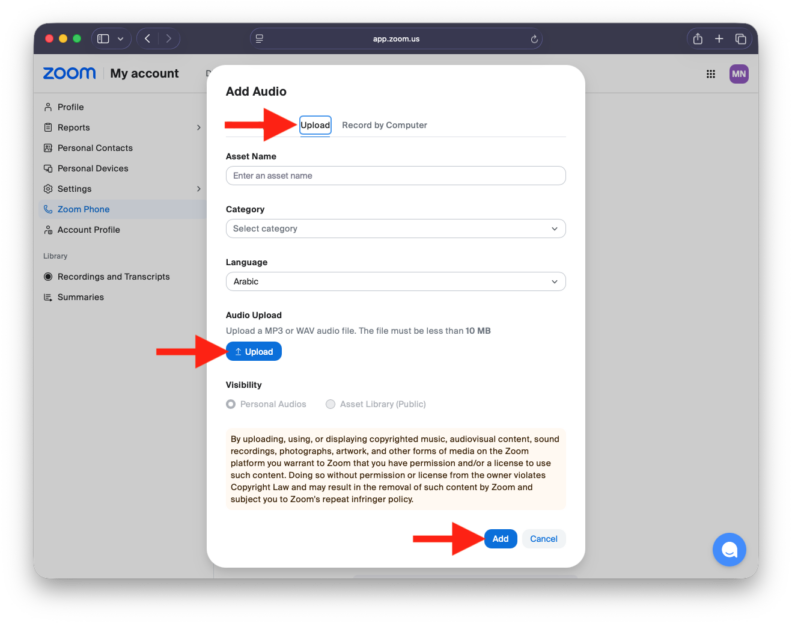Select the Personal Audios radio button
792x623 pixels.
click(231, 404)
